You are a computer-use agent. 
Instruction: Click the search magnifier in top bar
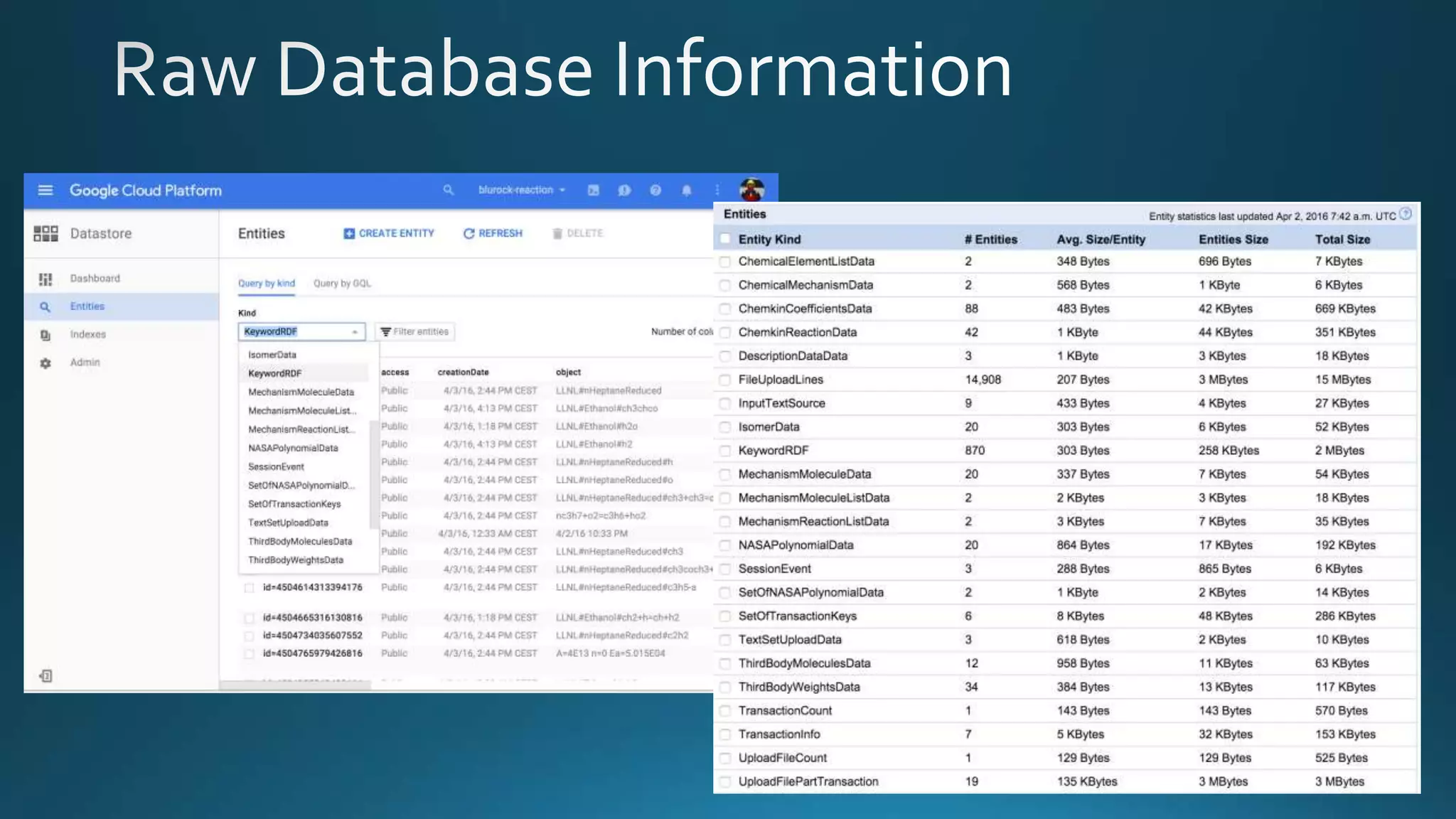click(448, 190)
